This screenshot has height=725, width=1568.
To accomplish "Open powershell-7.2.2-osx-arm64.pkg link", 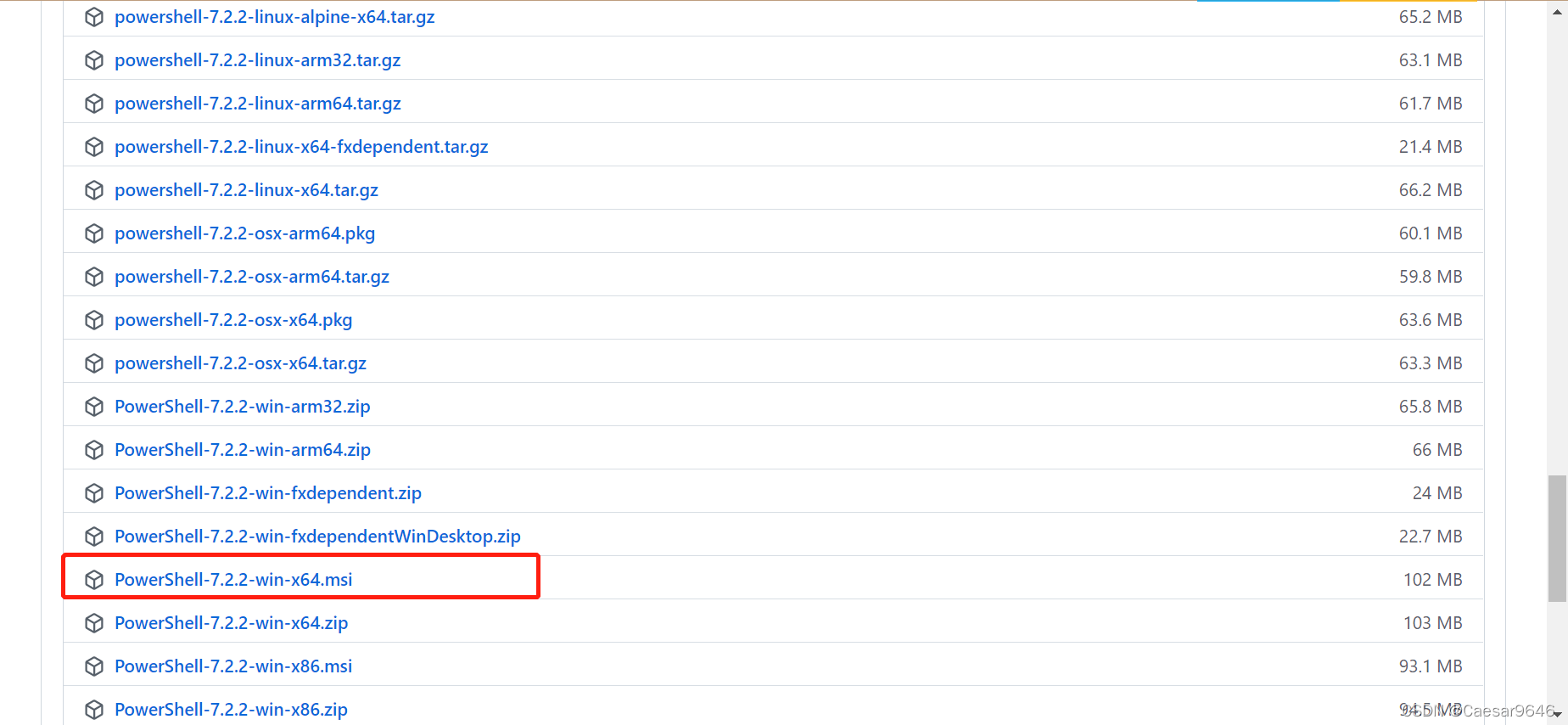I will coord(244,233).
